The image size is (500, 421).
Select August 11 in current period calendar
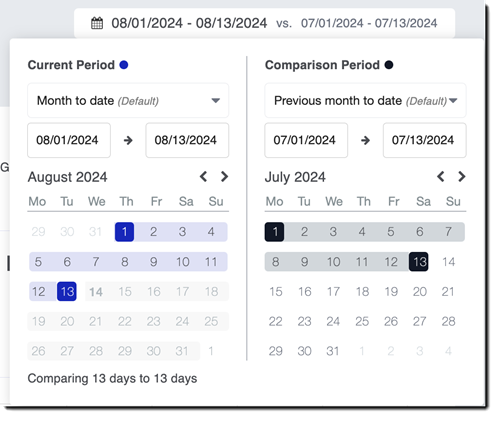click(x=211, y=262)
